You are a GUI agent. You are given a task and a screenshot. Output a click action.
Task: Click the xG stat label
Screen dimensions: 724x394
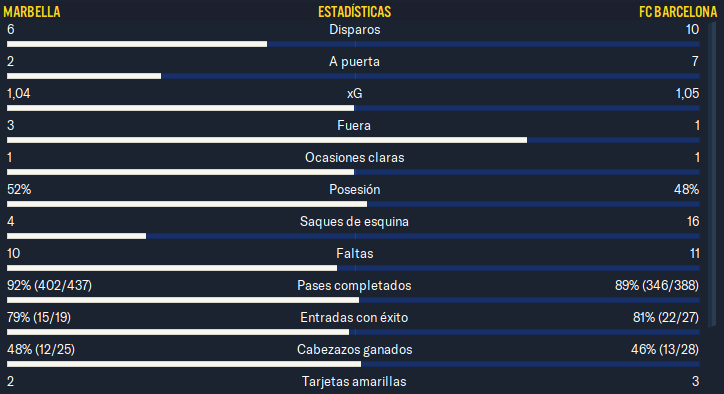pos(355,94)
